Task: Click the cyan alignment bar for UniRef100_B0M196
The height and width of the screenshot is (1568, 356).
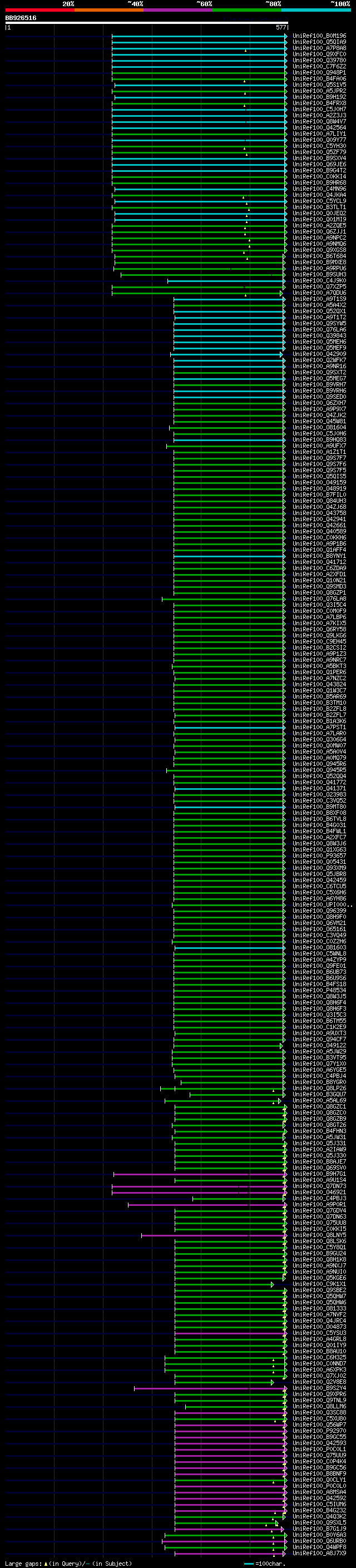Action: tap(199, 37)
